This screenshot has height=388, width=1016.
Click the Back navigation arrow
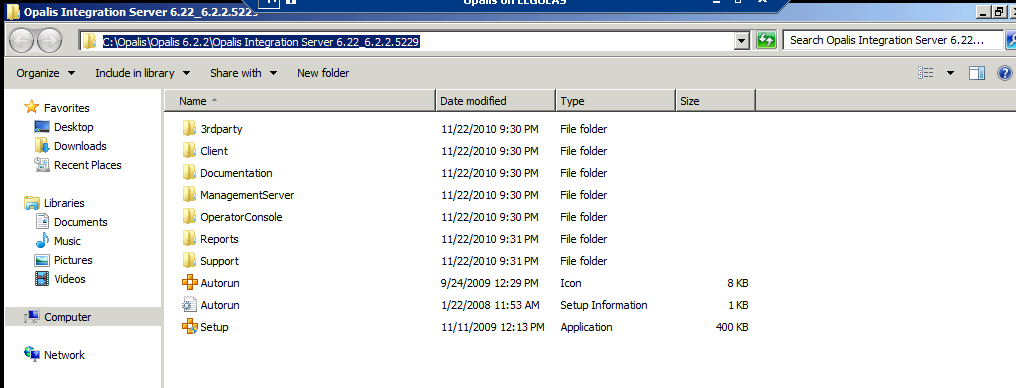click(x=22, y=41)
